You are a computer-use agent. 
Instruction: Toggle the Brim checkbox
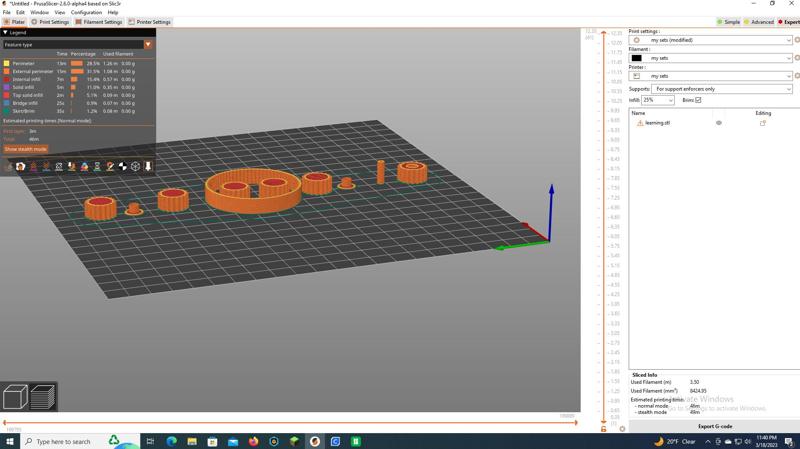(698, 100)
